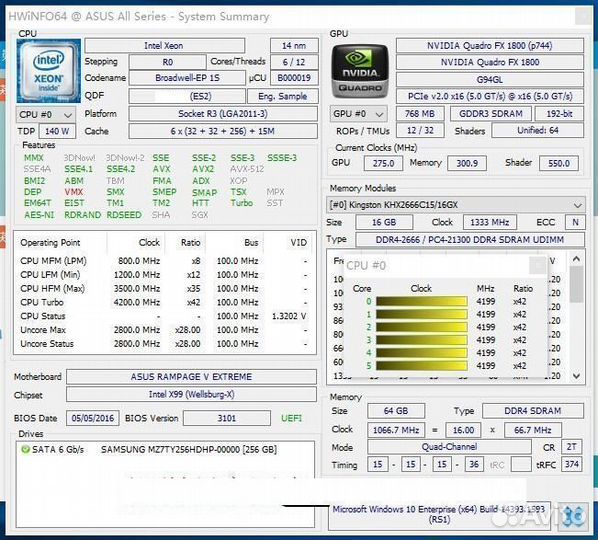Click the green SATA drive status icon
Image resolution: width=598 pixels, height=540 pixels.
(25, 450)
